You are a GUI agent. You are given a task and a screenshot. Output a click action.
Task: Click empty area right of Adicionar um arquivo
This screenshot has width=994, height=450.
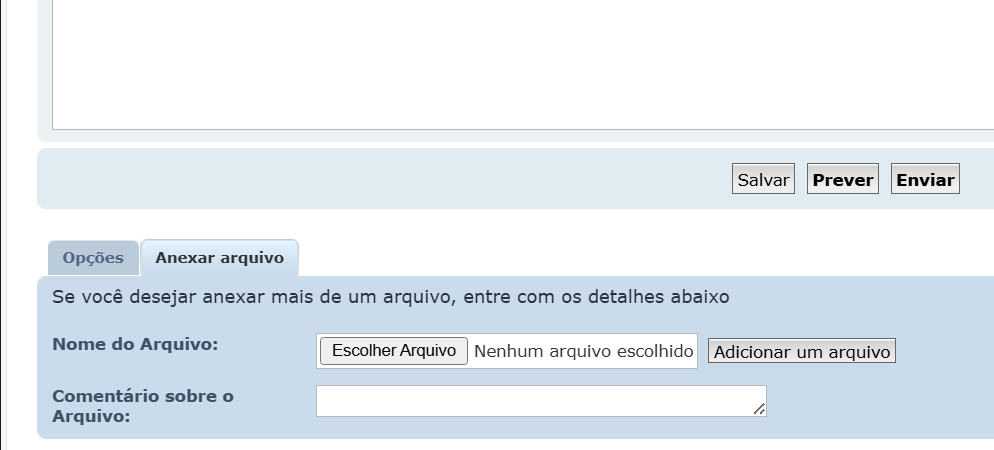[x=945, y=352]
